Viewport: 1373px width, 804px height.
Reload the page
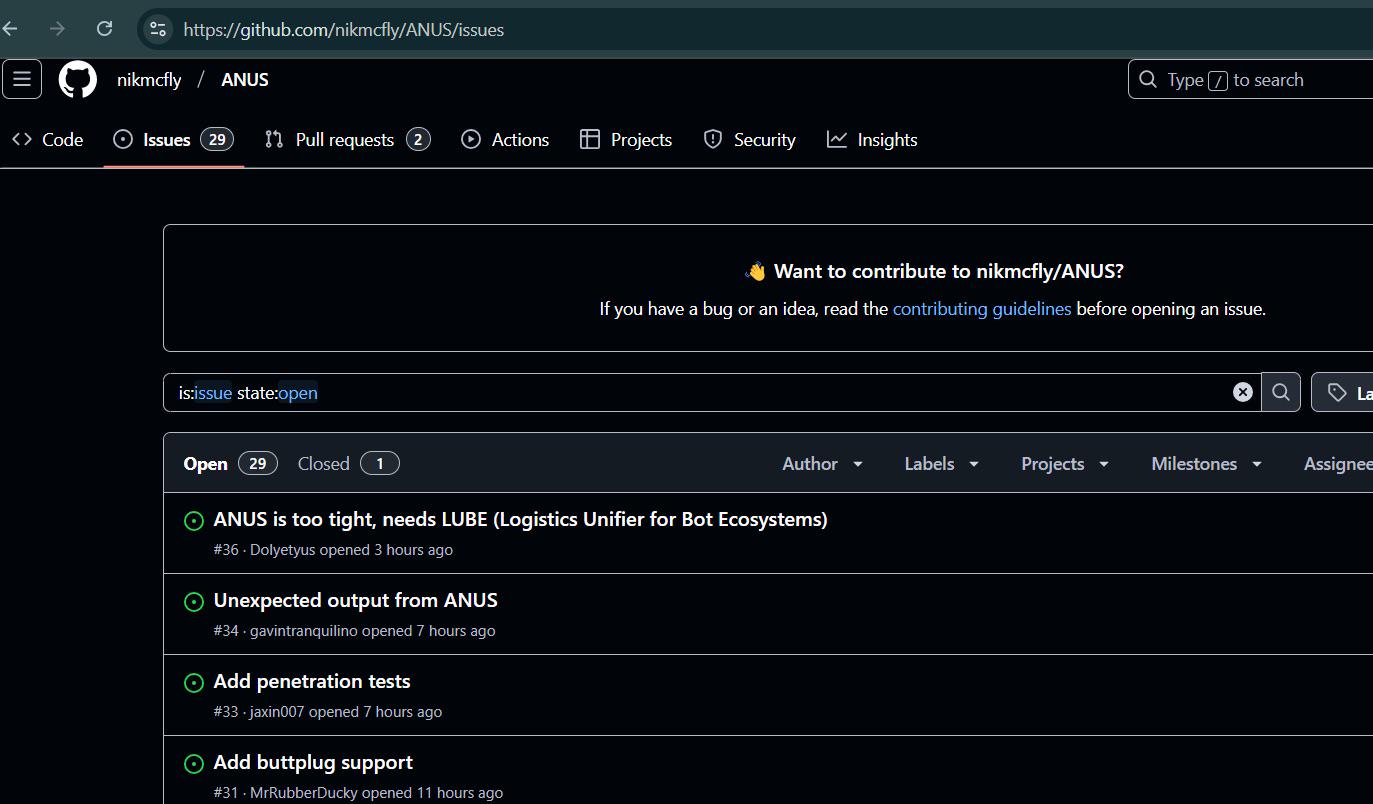[x=104, y=29]
